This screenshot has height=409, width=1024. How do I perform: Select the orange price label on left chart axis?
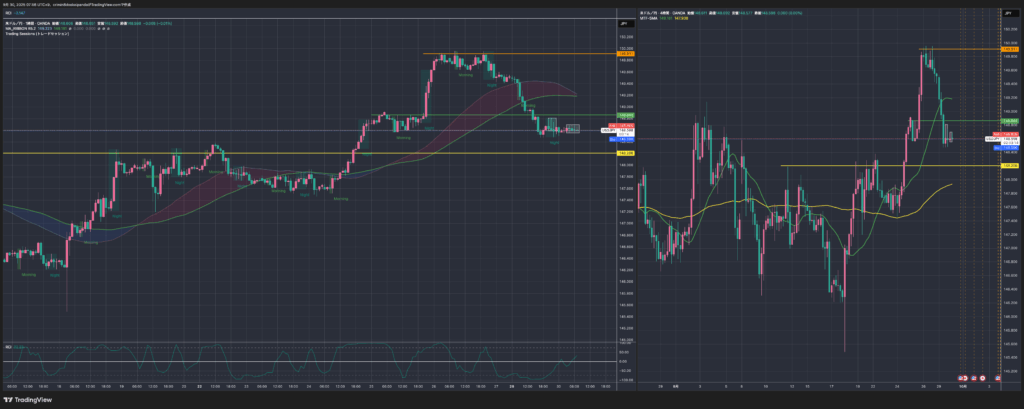pos(621,54)
